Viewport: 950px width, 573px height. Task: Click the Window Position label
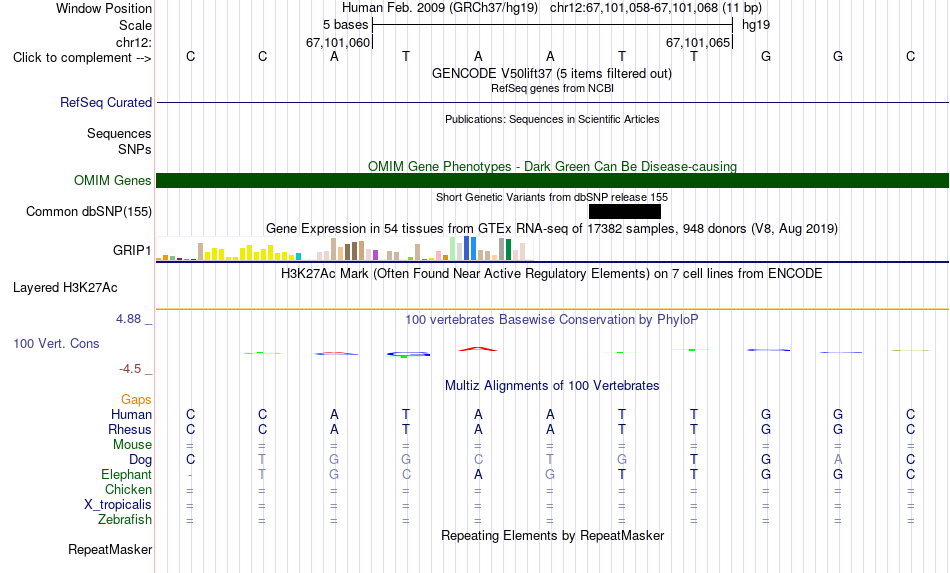104,8
